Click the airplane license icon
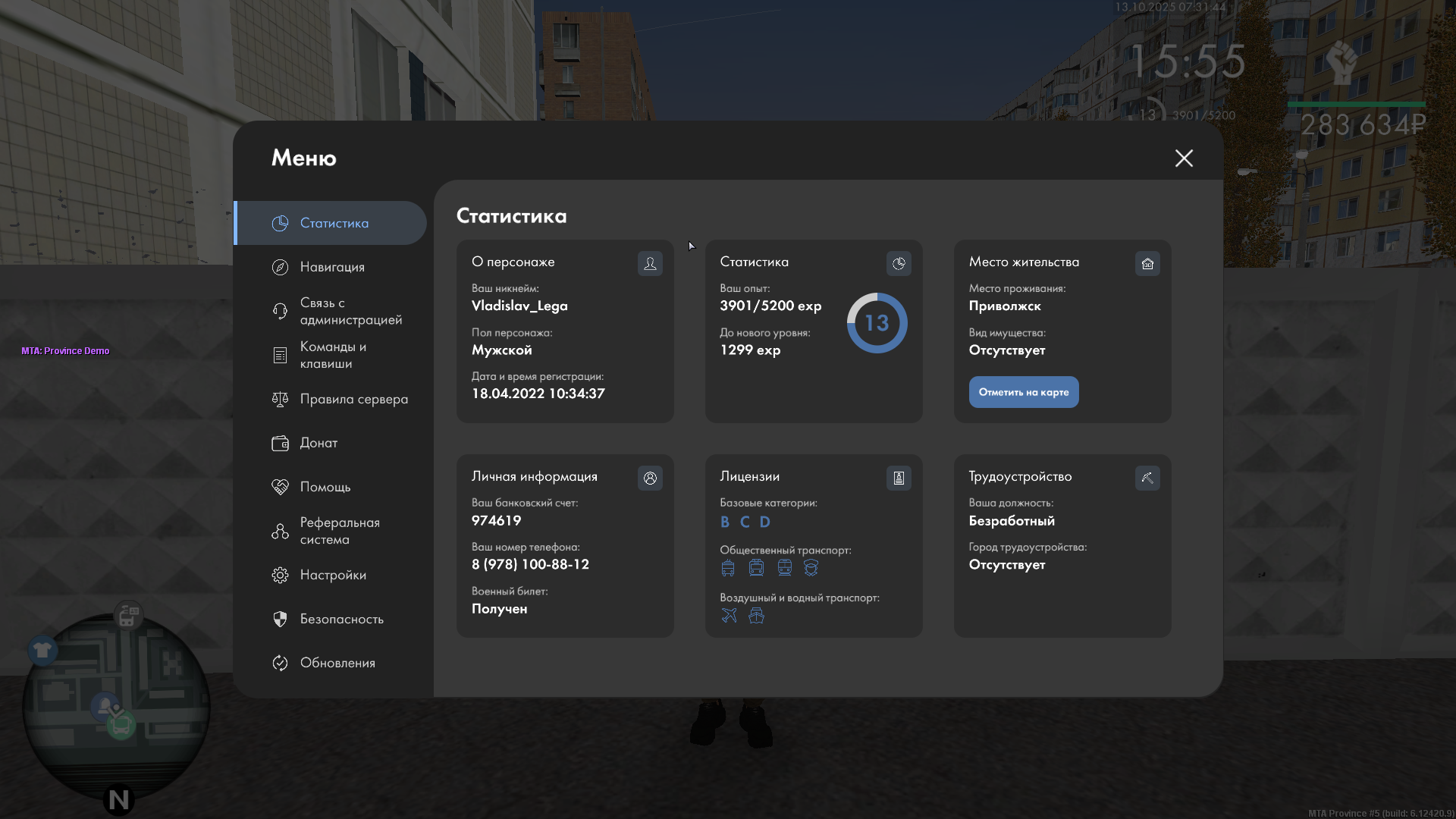This screenshot has height=819, width=1456. (729, 615)
